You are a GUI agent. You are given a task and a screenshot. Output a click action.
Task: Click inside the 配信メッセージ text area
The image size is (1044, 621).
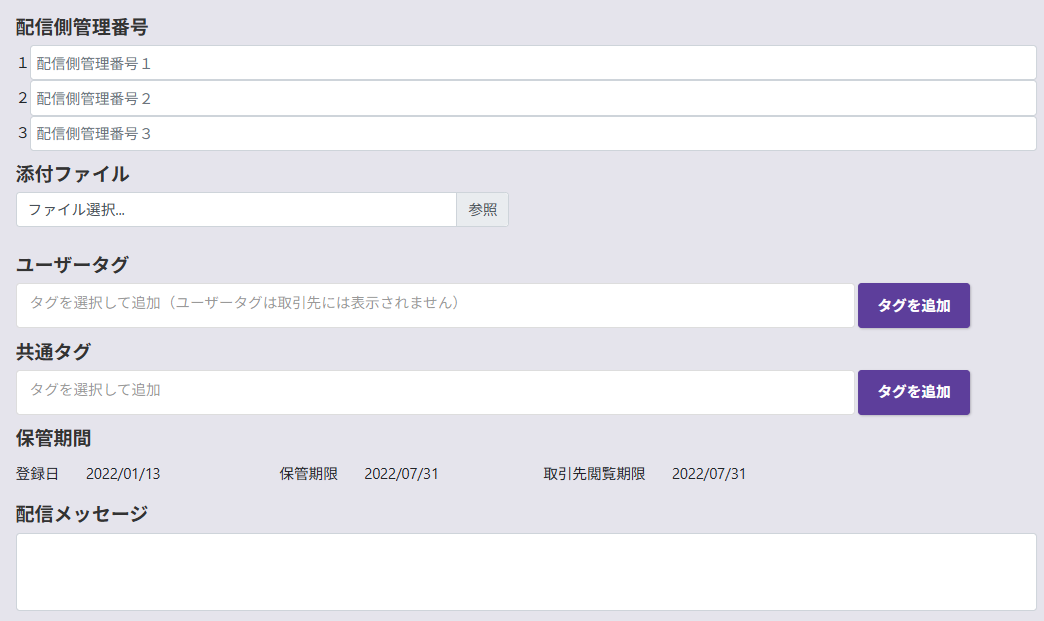coord(526,571)
